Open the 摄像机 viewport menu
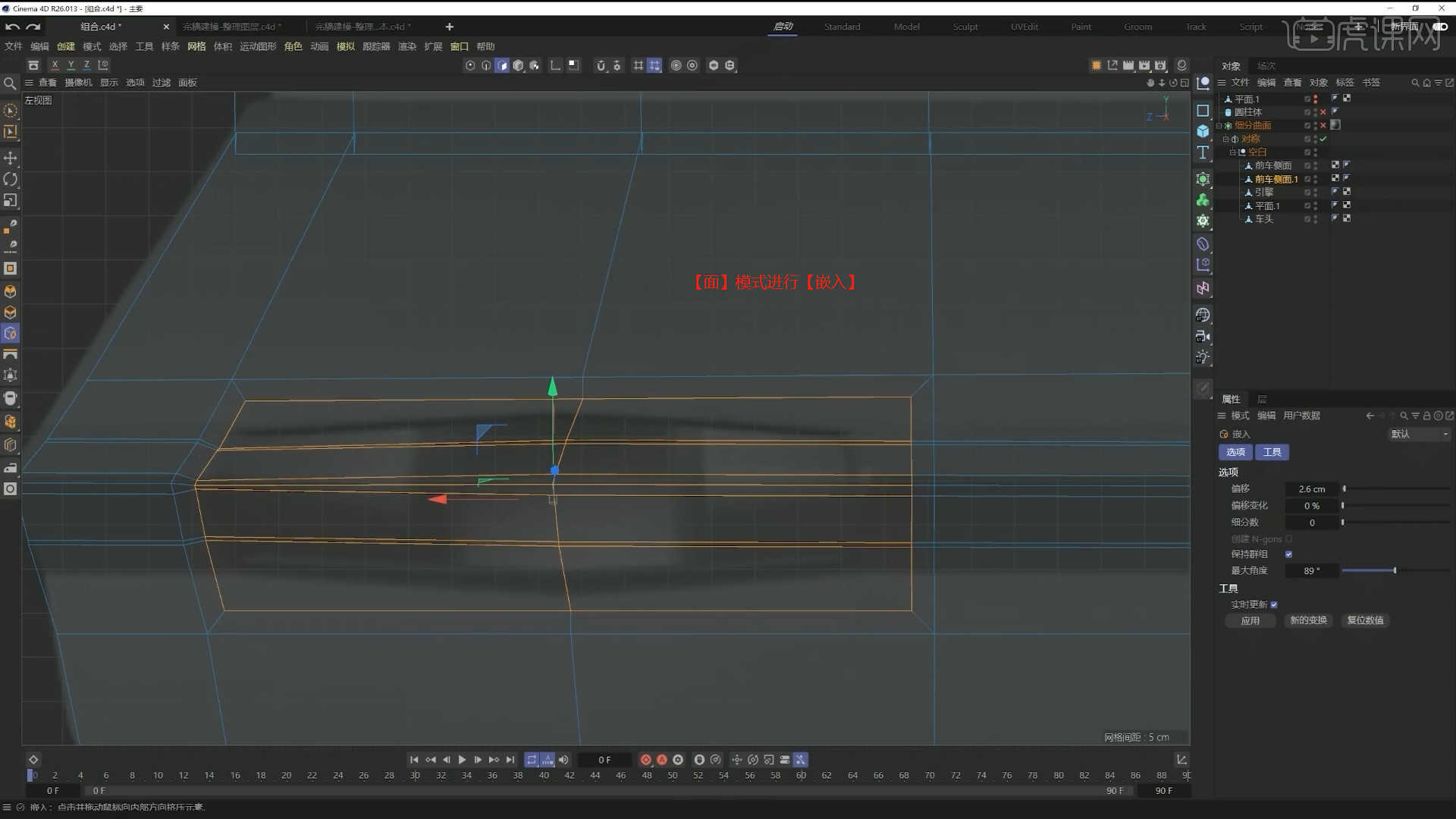This screenshot has height=819, width=1456. tap(78, 83)
